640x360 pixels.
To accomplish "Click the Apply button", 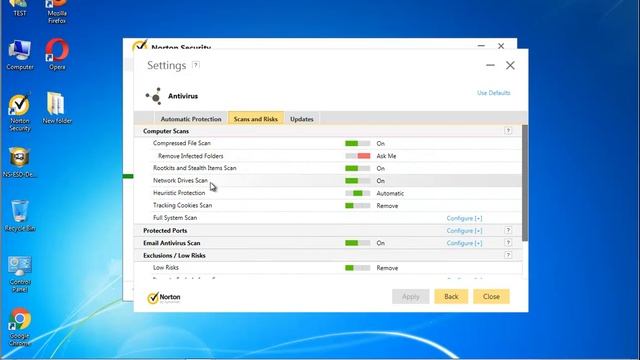I will point(411,297).
